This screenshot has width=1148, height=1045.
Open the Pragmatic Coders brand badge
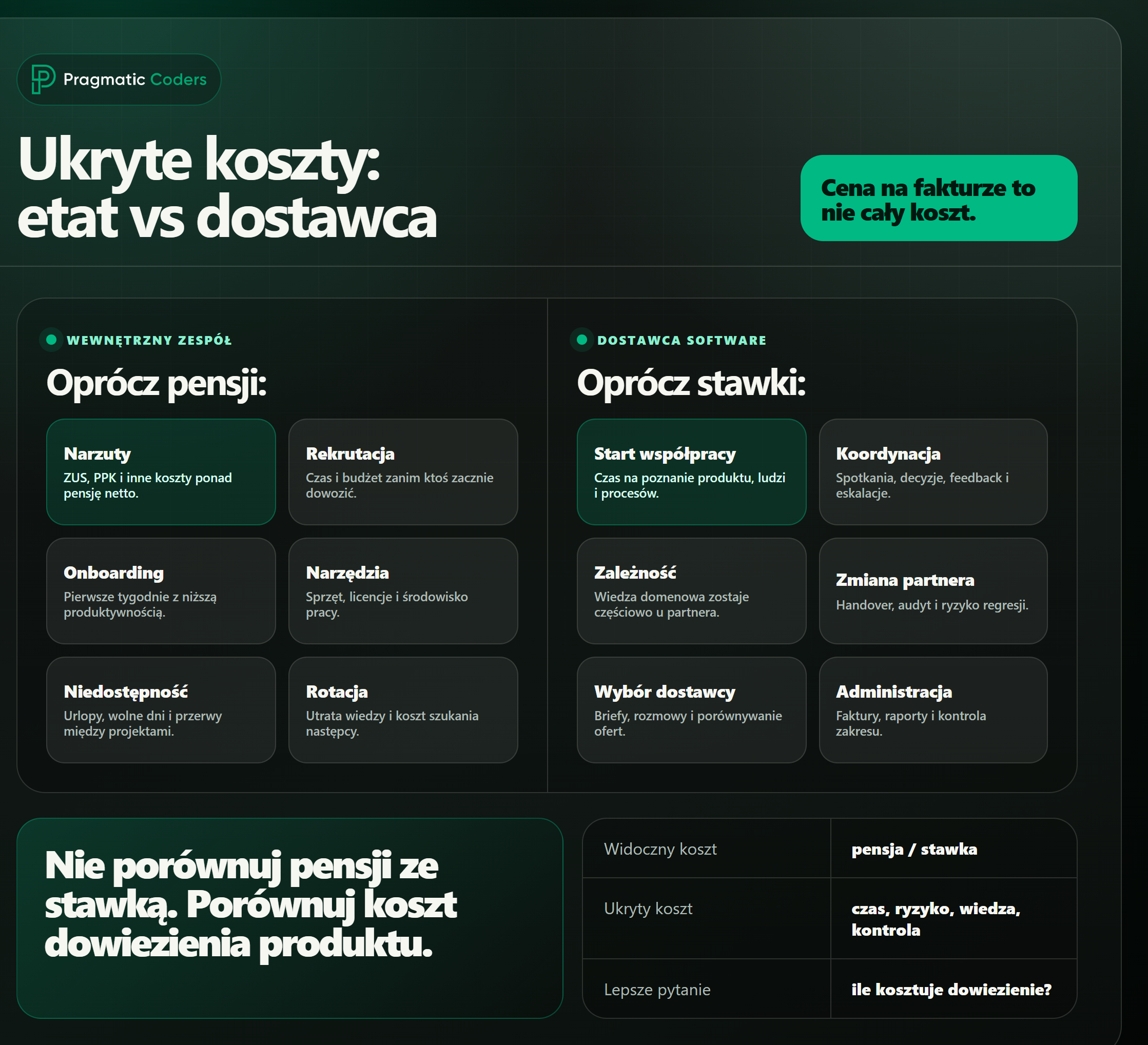(119, 79)
